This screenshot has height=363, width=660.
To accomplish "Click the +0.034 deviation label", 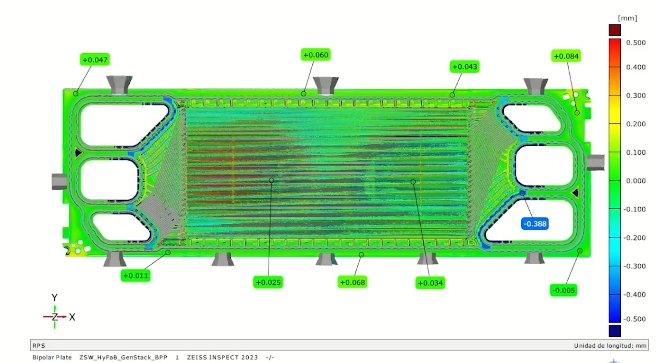I will click(430, 283).
